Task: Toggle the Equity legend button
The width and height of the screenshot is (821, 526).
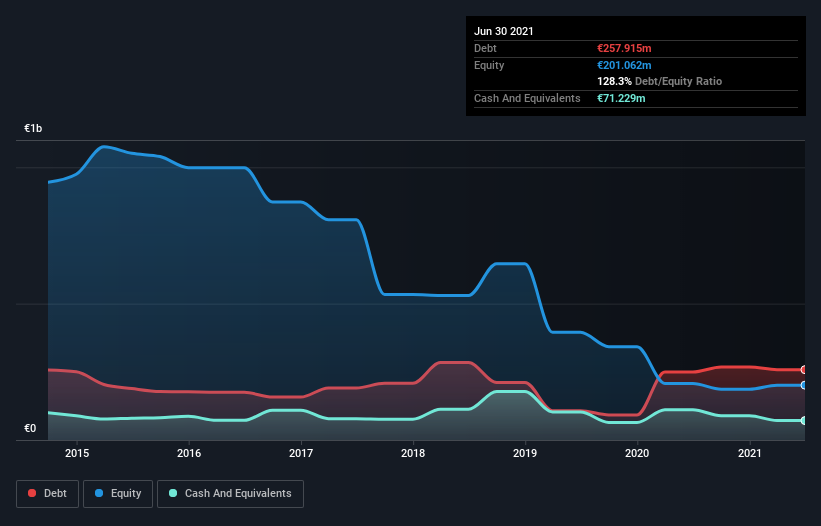Action: pyautogui.click(x=118, y=494)
